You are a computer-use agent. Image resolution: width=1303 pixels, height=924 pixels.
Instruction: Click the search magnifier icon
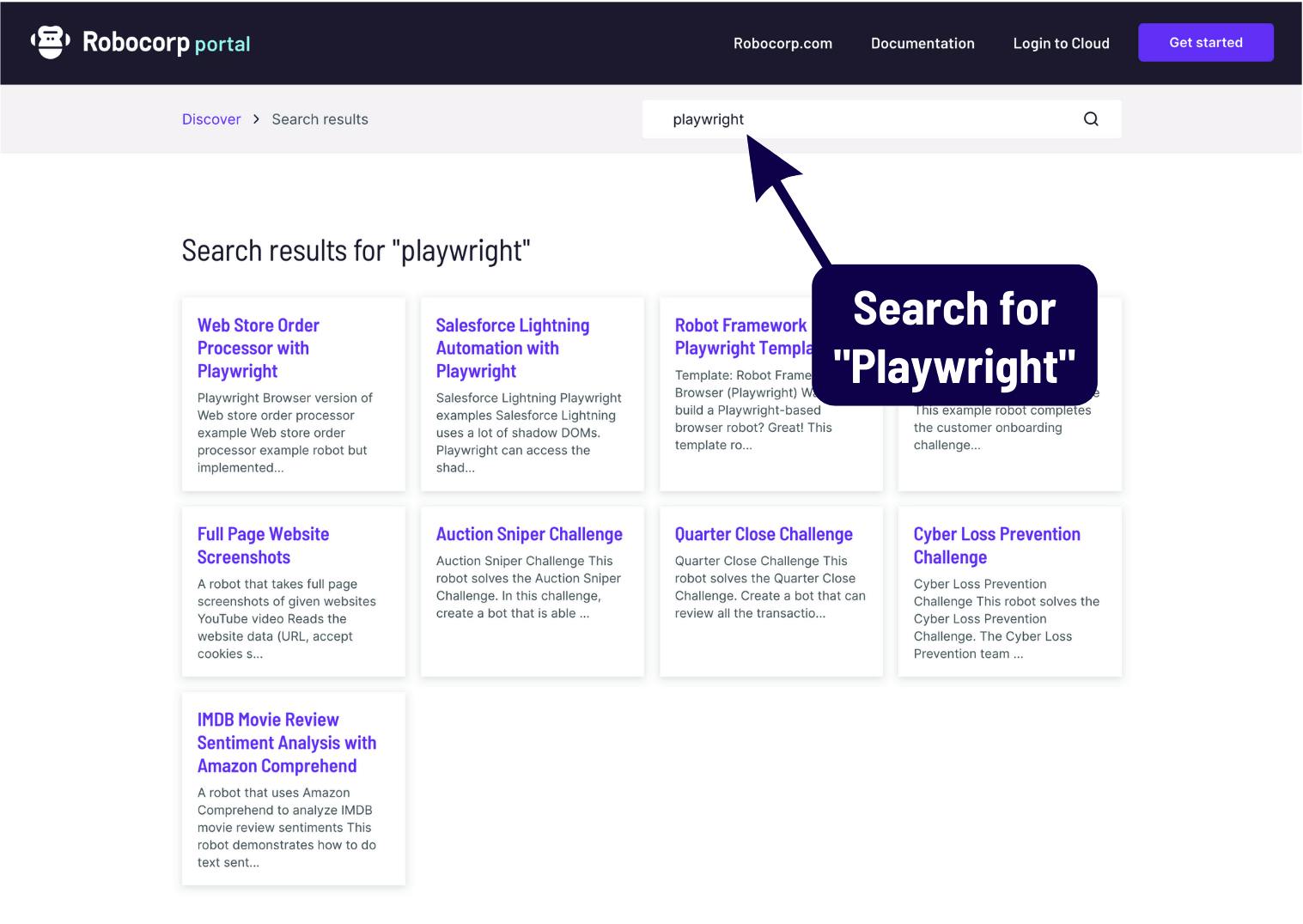1091,119
